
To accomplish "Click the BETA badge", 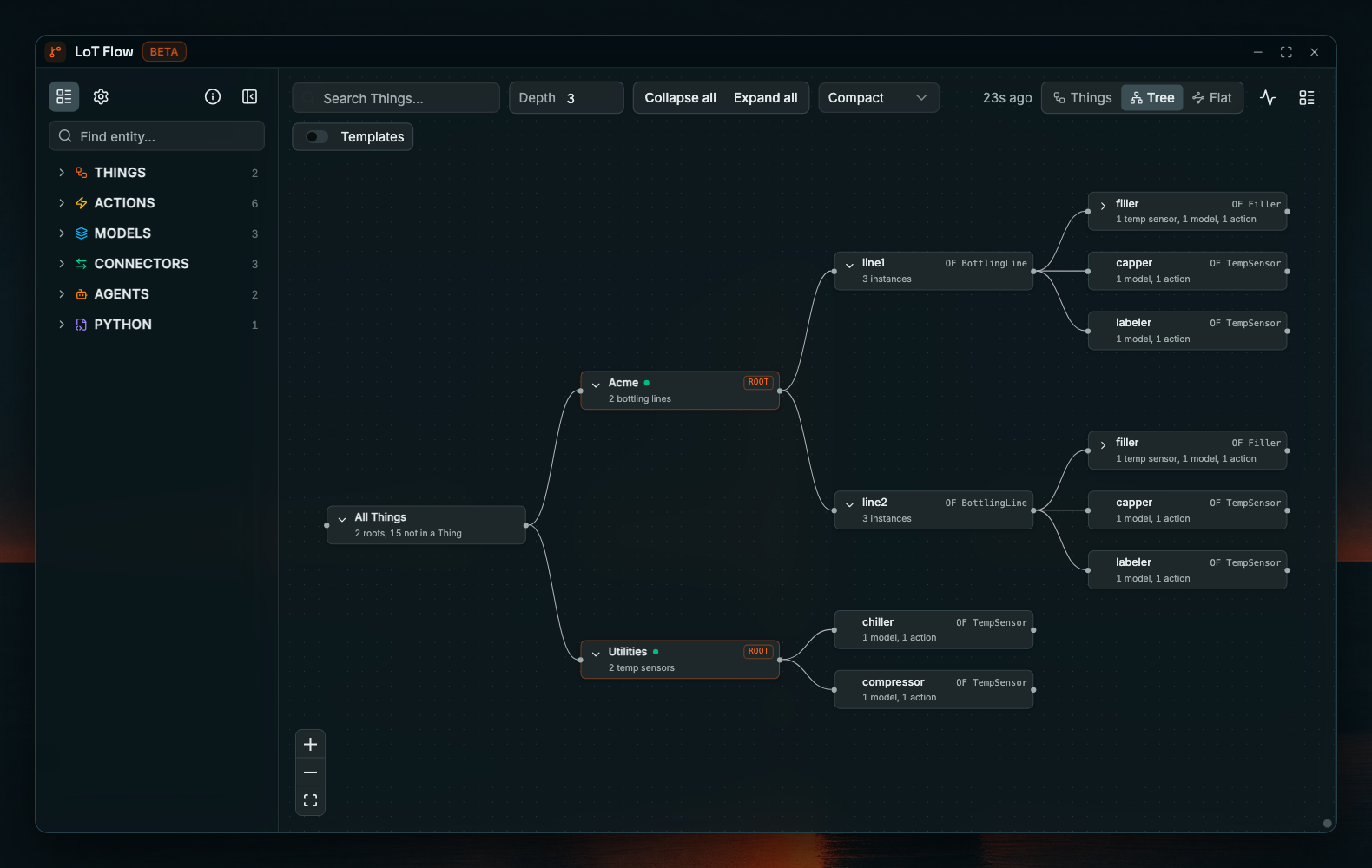I will [164, 52].
